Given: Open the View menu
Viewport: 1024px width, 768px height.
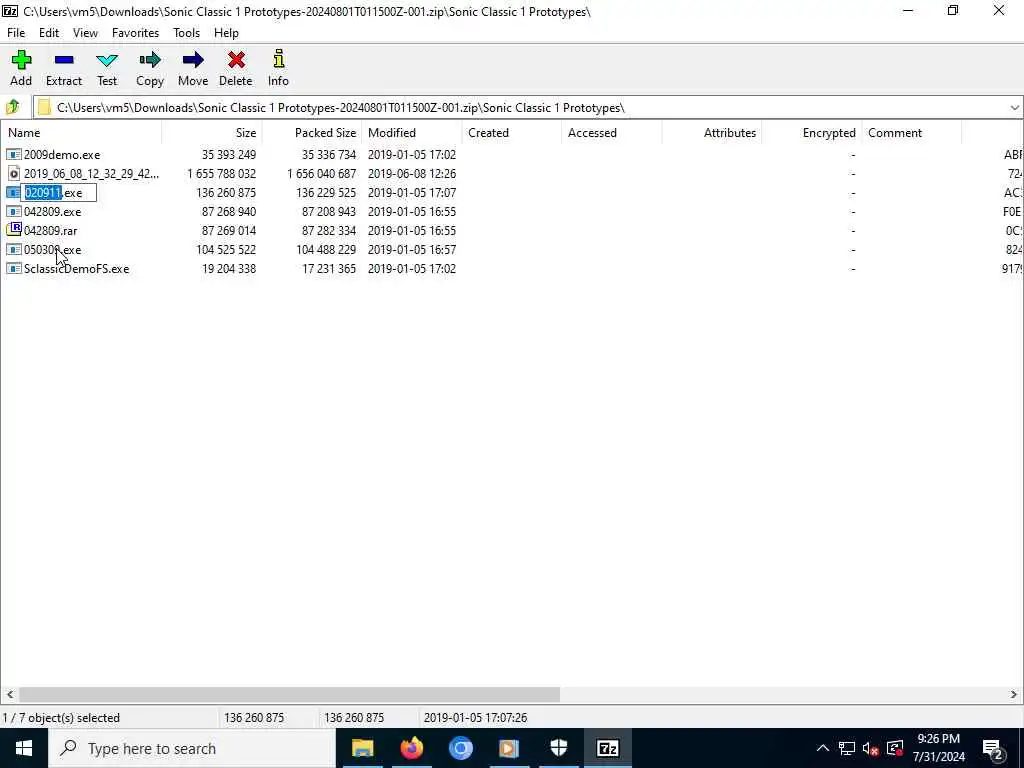Looking at the screenshot, I should click(85, 33).
